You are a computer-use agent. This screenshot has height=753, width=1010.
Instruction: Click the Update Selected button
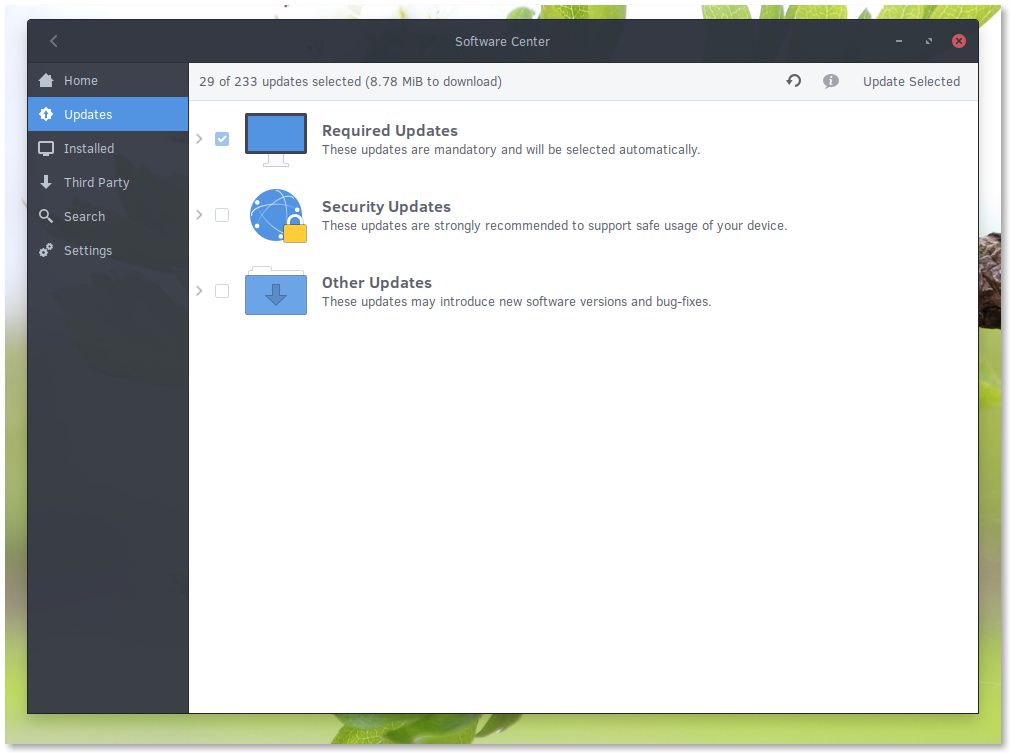tap(911, 81)
